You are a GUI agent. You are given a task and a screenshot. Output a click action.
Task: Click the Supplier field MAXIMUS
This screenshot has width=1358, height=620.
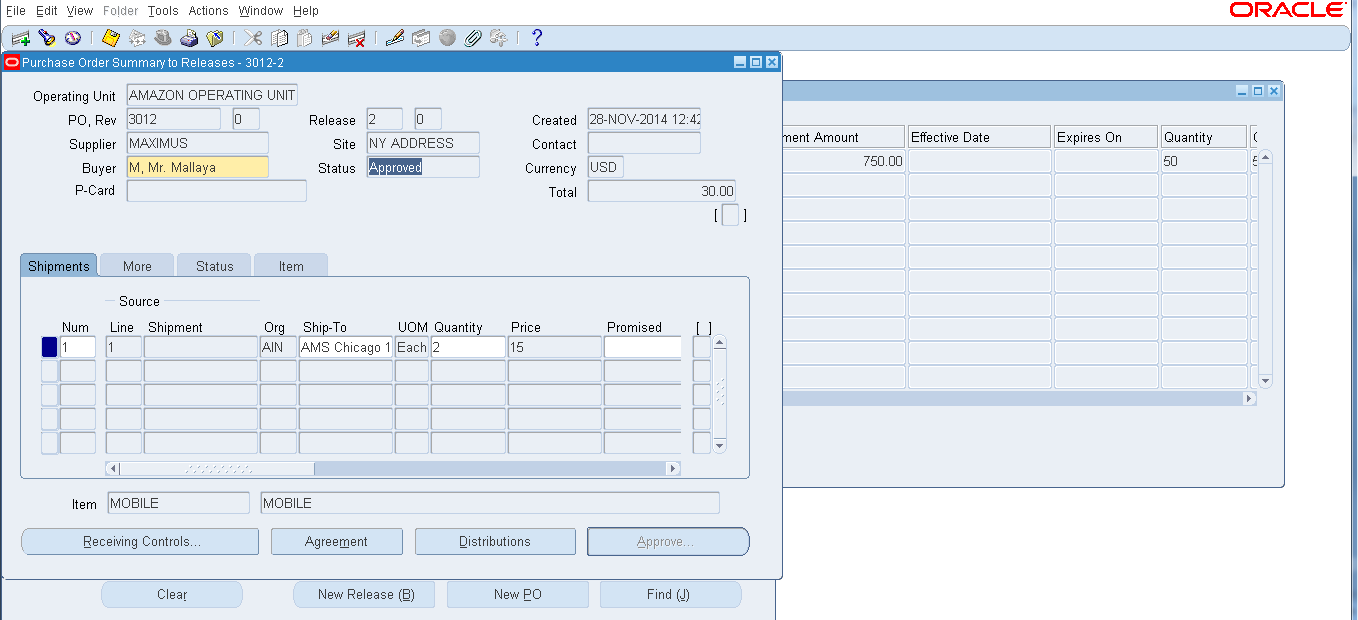(198, 143)
